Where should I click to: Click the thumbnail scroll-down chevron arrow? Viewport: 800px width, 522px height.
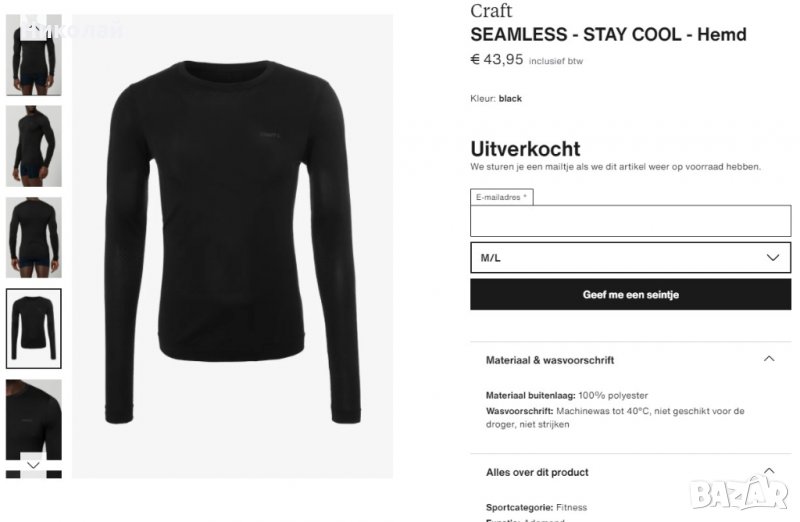click(x=34, y=465)
